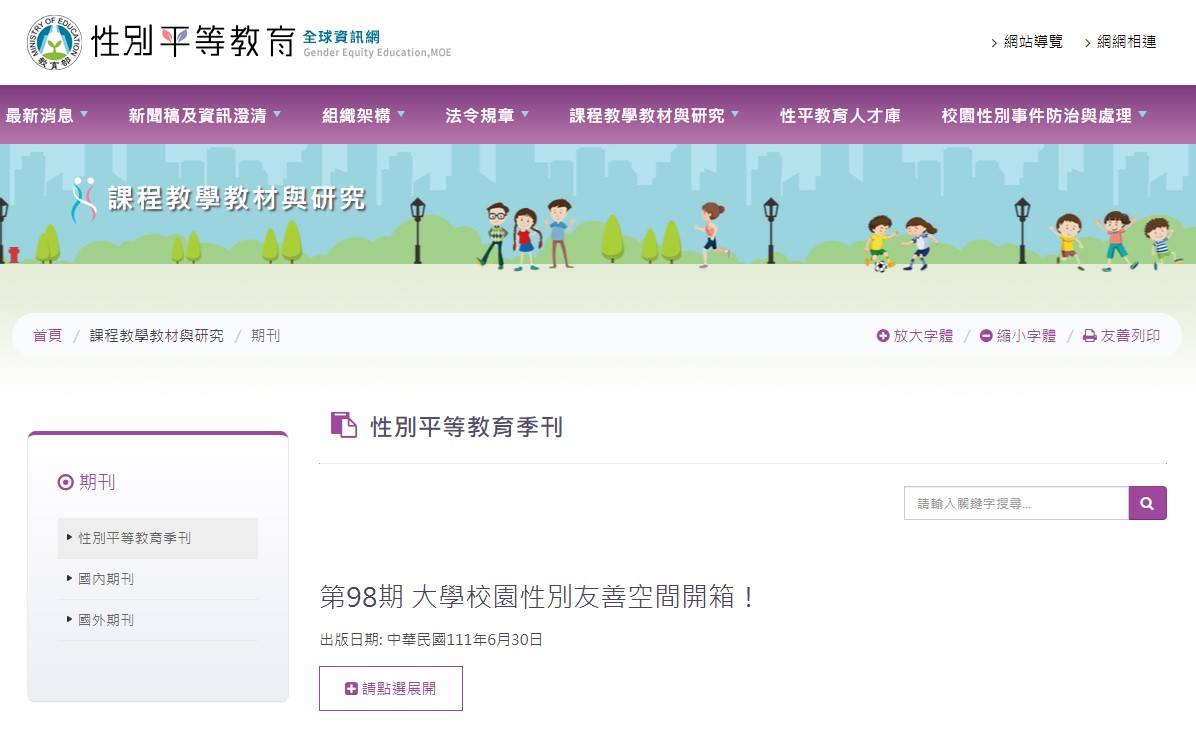The height and width of the screenshot is (743, 1196).
Task: Open the 網網相連 link in header
Action: (1126, 42)
